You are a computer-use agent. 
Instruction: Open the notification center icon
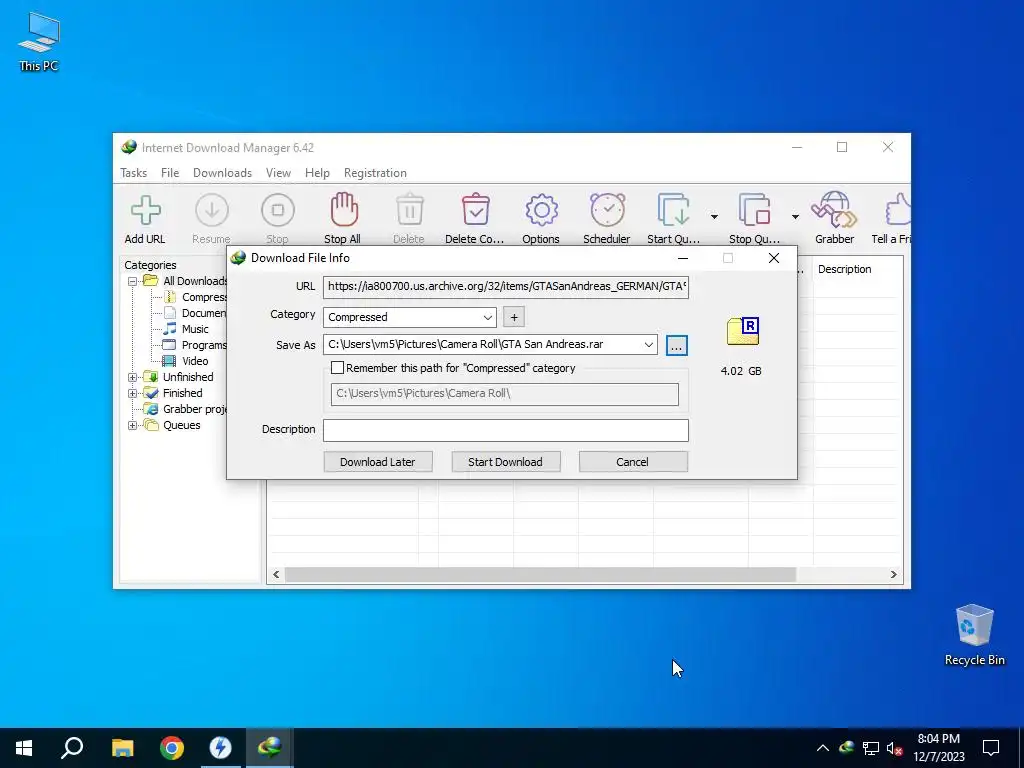click(x=991, y=748)
